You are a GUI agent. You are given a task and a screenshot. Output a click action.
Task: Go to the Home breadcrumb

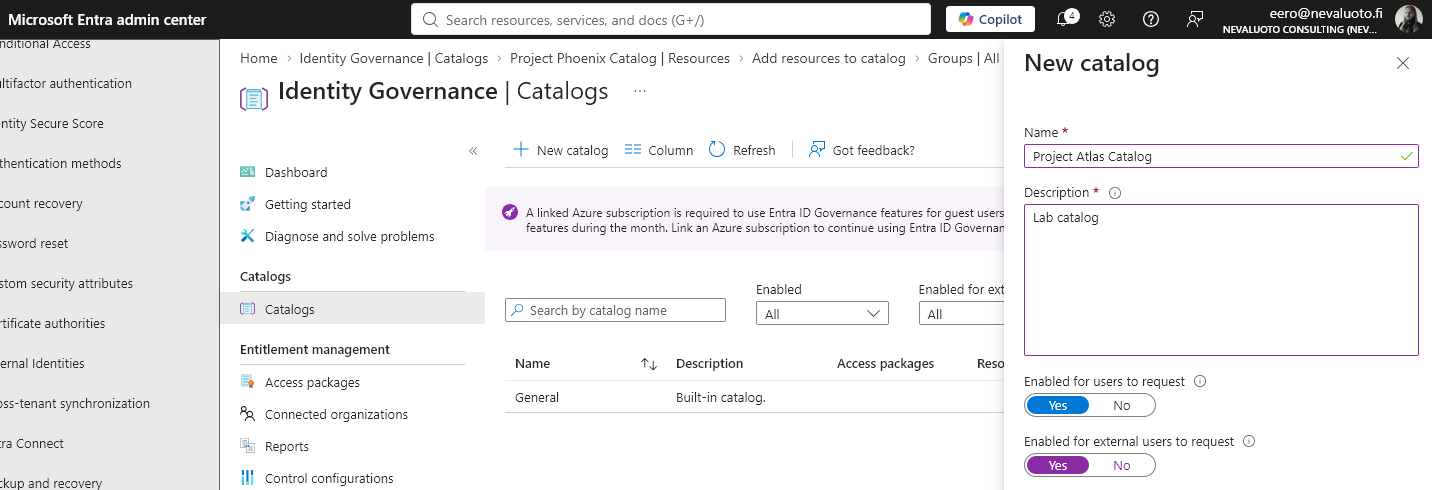[258, 58]
